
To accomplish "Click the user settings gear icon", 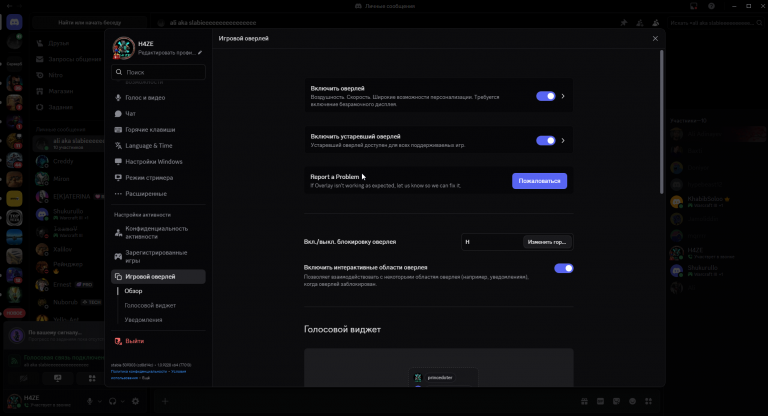I will click(x=136, y=401).
